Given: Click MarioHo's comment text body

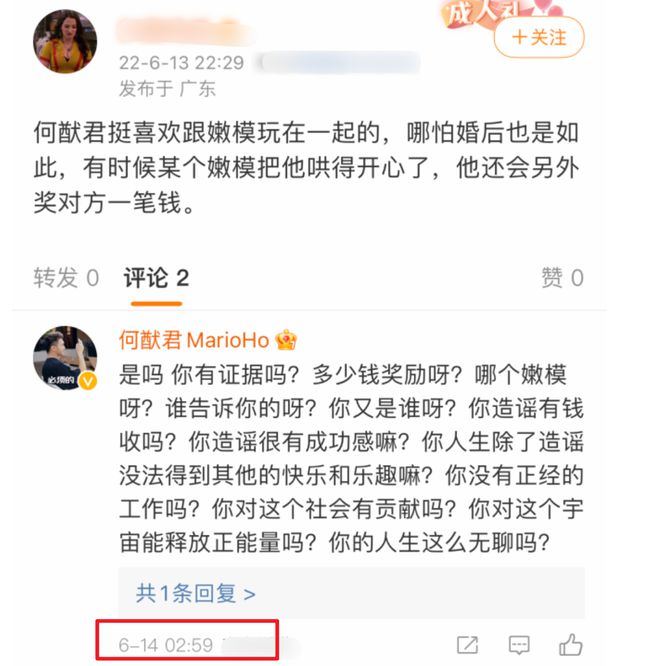Looking at the screenshot, I should click(x=351, y=459).
